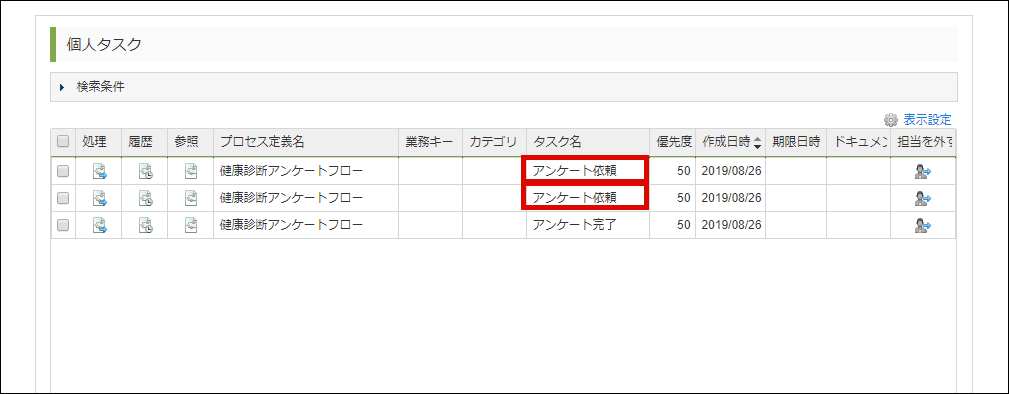Open the 表示設定 display settings link
Screen dimensions: 1009x394
tap(927, 120)
